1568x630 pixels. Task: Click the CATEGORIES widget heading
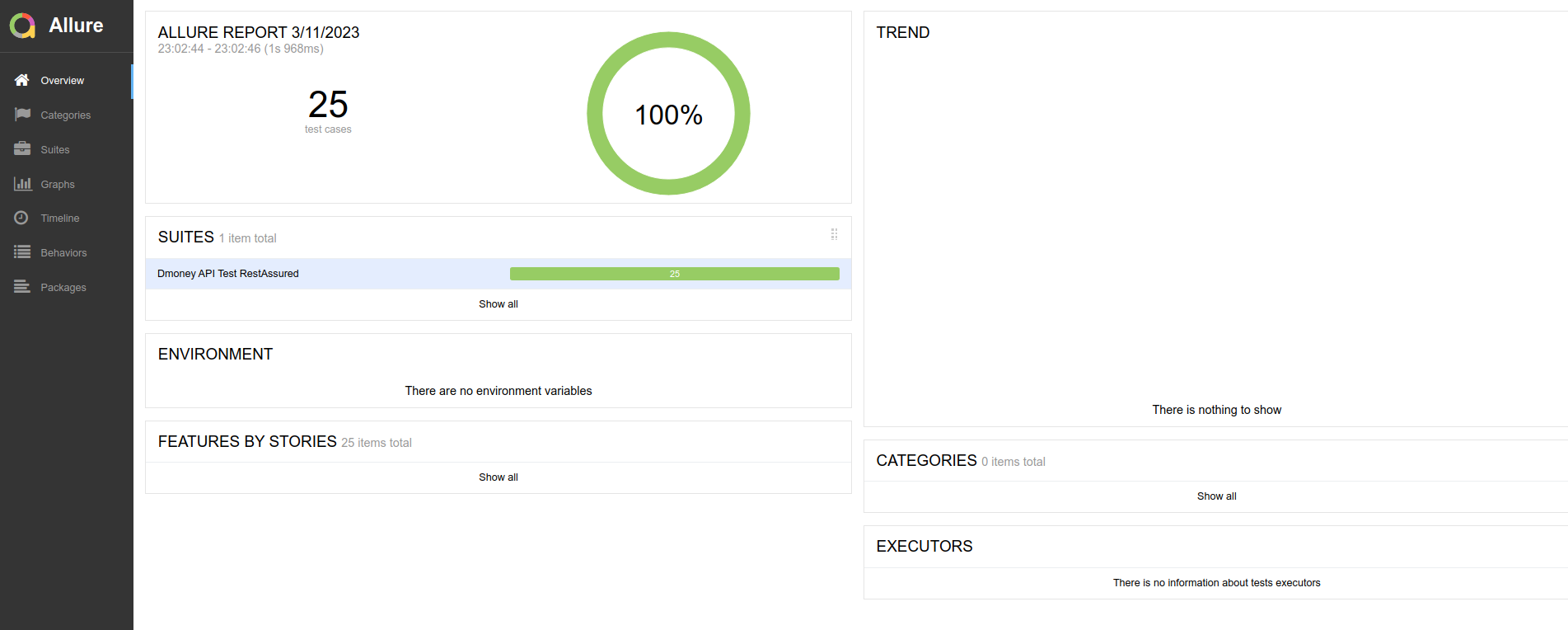coord(926,461)
